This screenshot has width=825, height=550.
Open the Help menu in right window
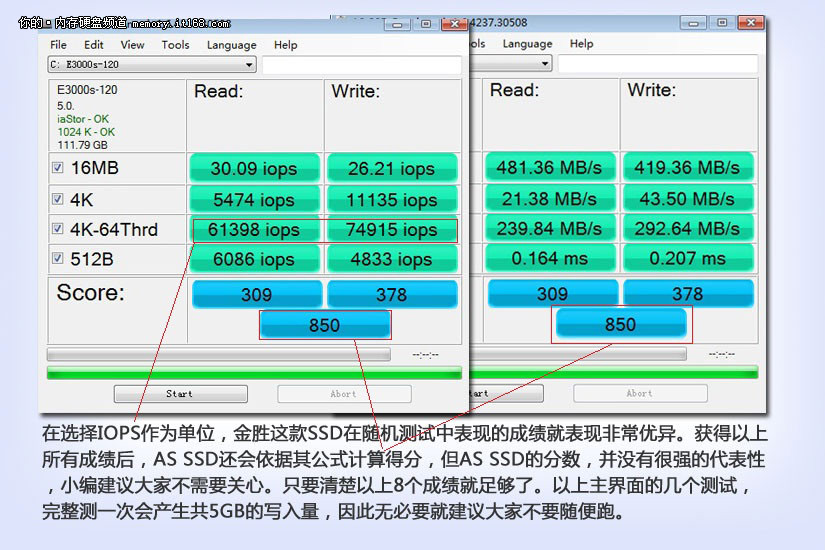(581, 44)
